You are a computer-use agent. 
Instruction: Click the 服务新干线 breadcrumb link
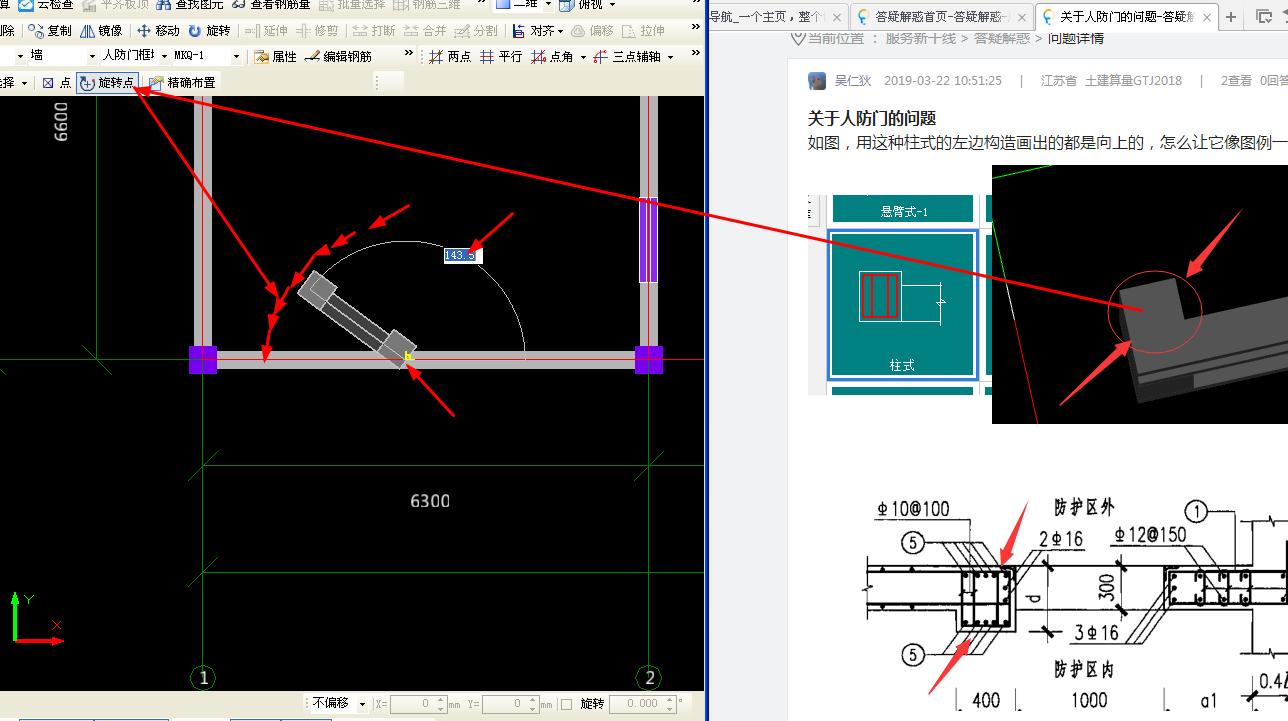tap(920, 38)
